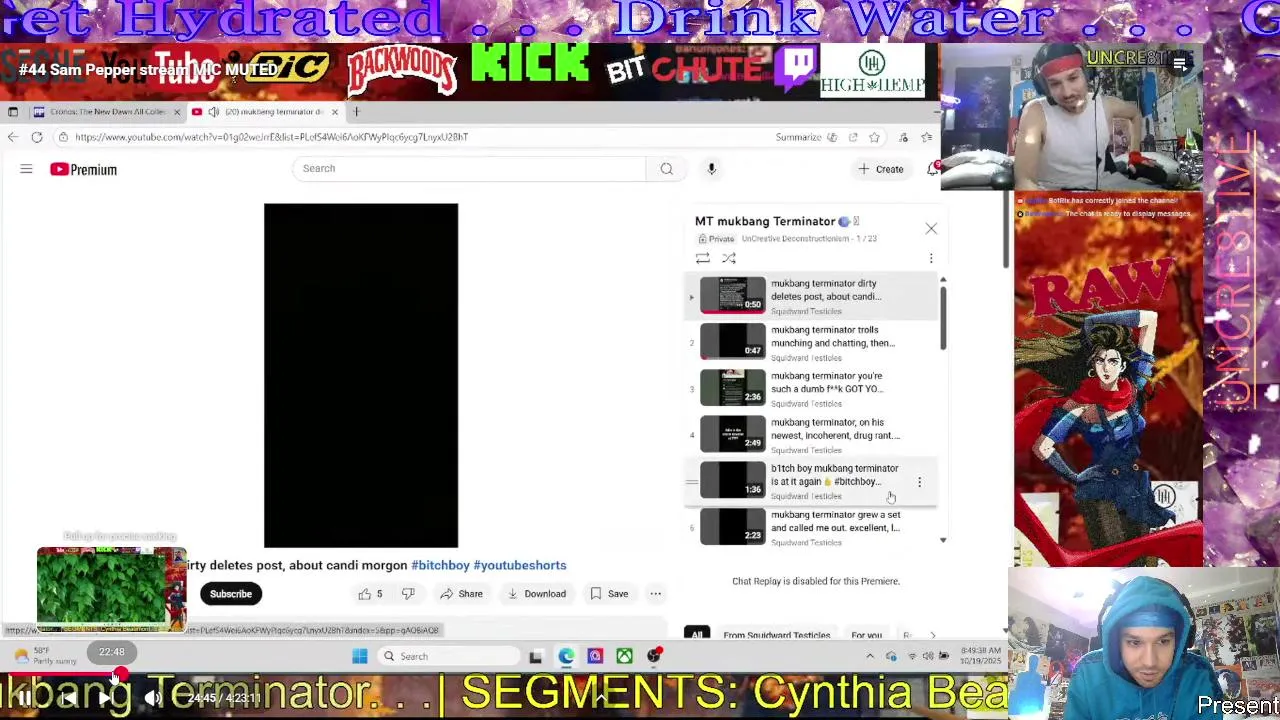Open 'you're such a dumb f**k' playlist video

810,388
